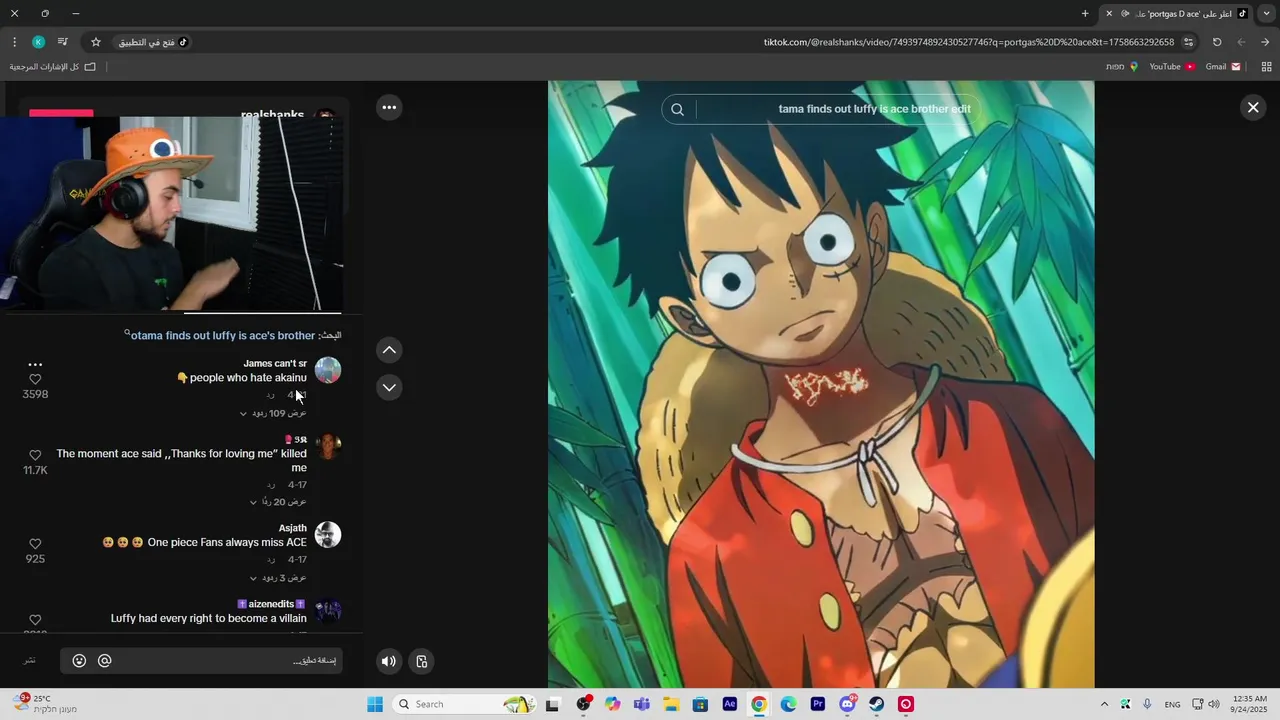Click reply link under Asjath comment
The width and height of the screenshot is (1280, 720).
(x=270, y=560)
